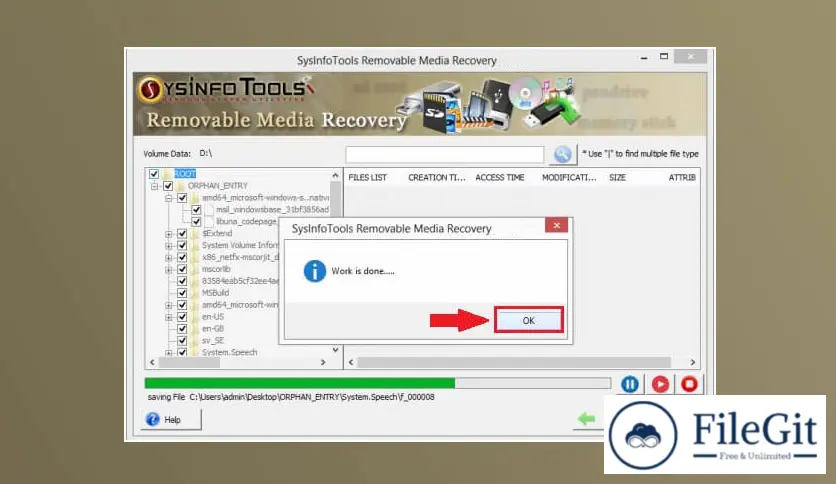Click into the file type search field

click(445, 155)
